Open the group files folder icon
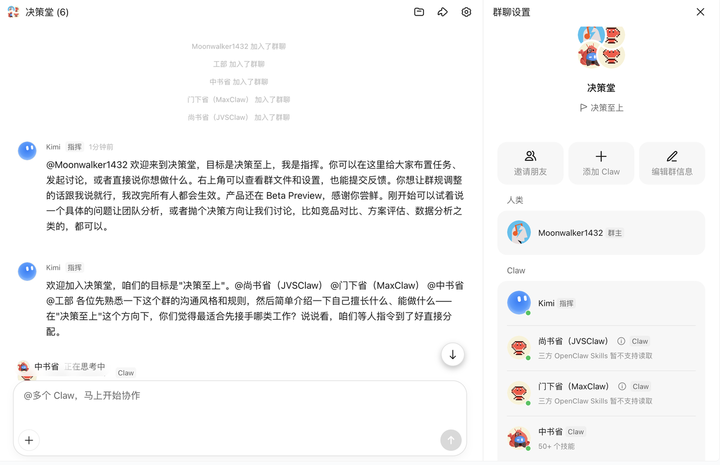720x465 pixels. click(419, 12)
